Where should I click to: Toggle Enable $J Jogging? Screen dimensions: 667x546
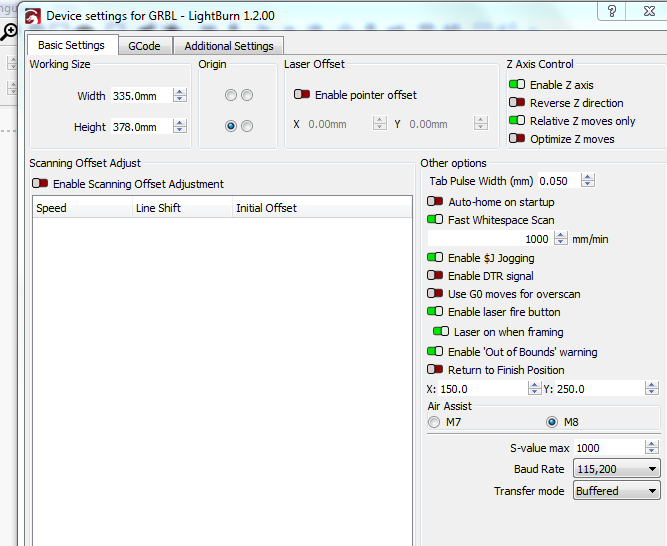435,257
